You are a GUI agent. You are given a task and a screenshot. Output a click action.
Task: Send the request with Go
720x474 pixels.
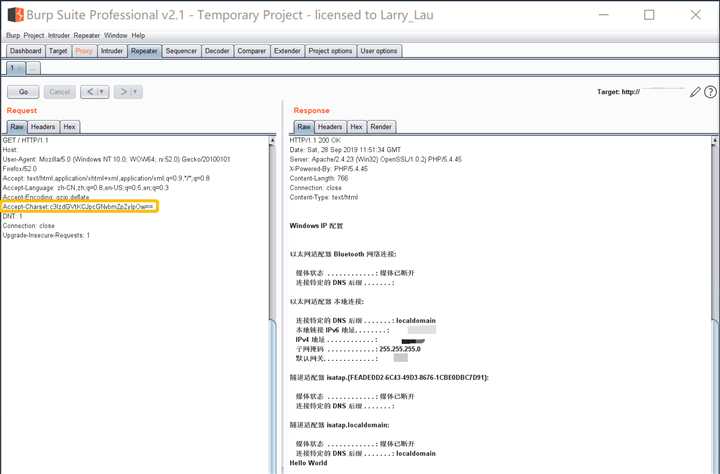point(23,92)
